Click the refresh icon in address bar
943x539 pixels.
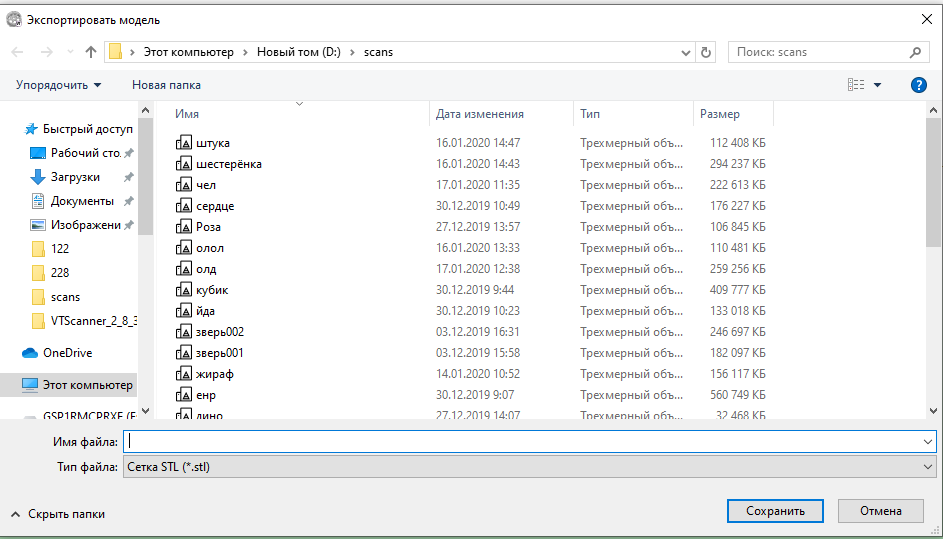click(707, 52)
